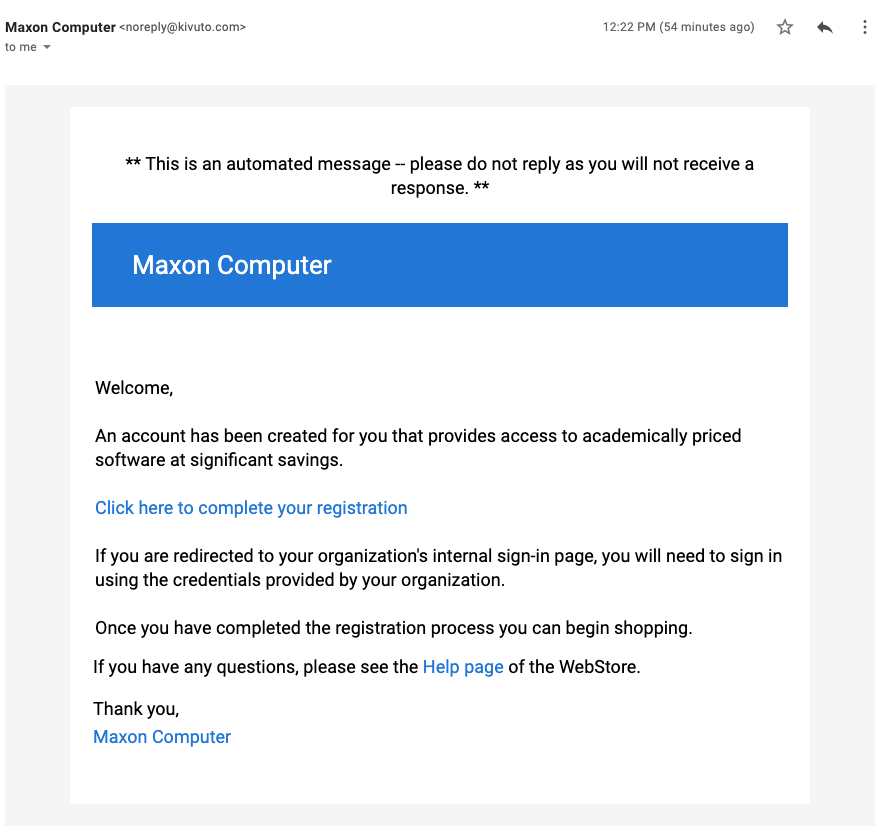Click the word WebStore in the email
877x832 pixels.
pyautogui.click(x=597, y=666)
